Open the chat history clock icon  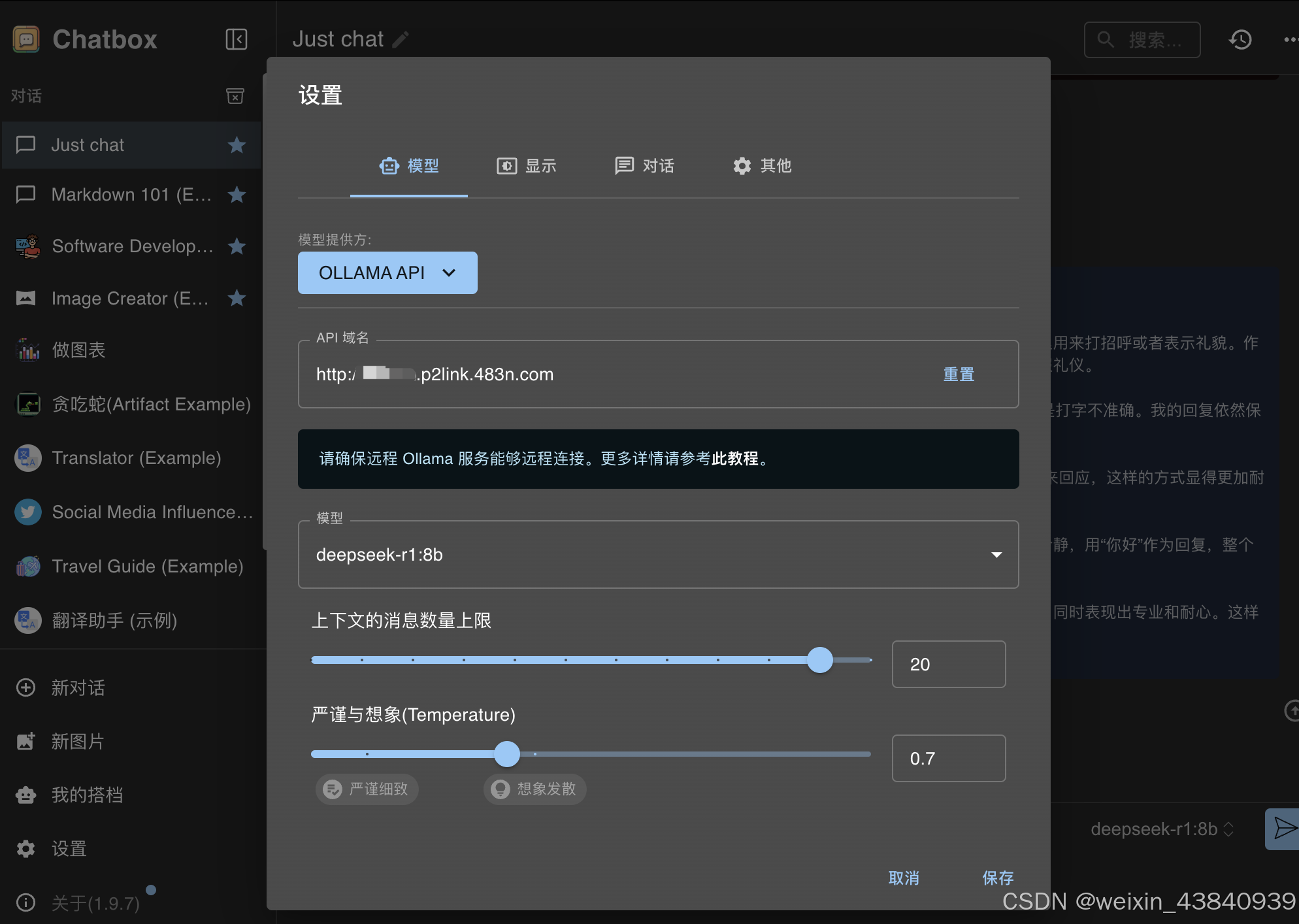point(1240,40)
